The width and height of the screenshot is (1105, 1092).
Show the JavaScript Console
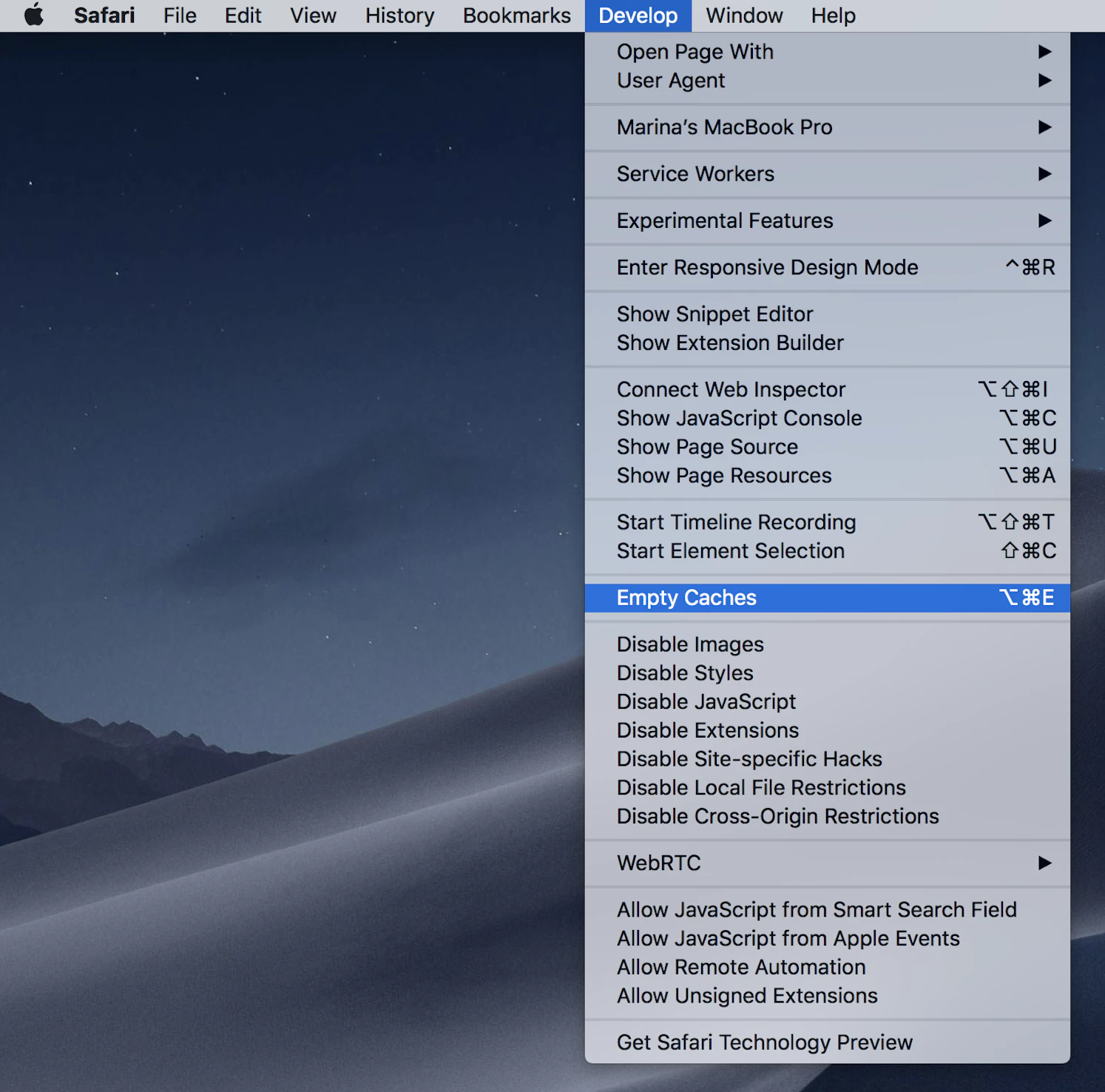pyautogui.click(x=739, y=418)
